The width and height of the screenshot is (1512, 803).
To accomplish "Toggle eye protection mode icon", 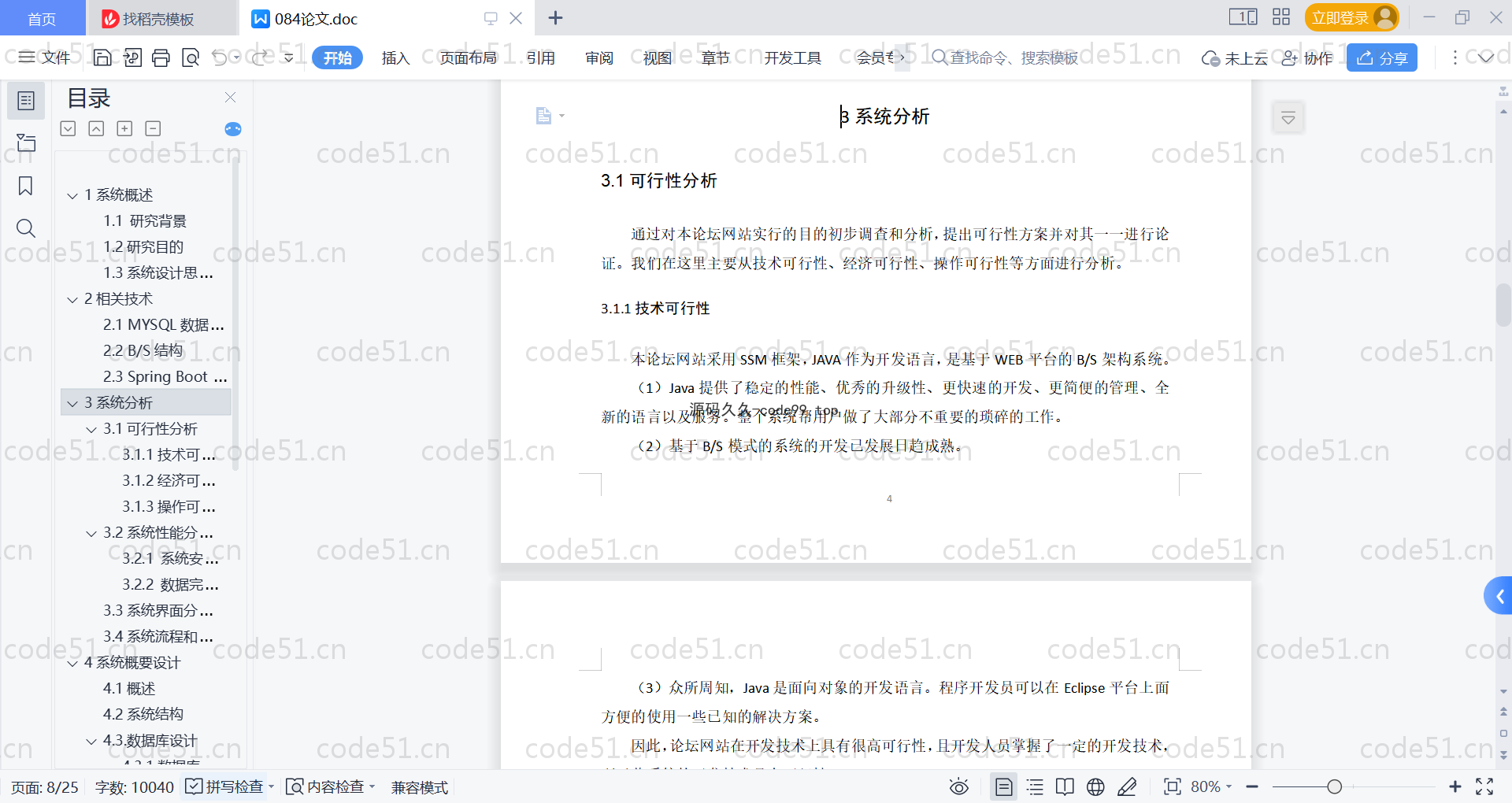I will pyautogui.click(x=958, y=786).
